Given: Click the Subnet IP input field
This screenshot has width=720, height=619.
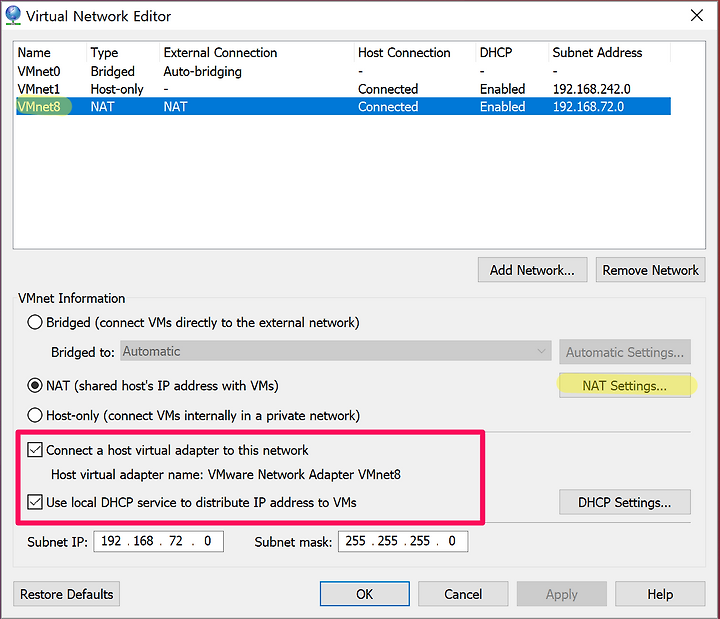Looking at the screenshot, I should [158, 541].
